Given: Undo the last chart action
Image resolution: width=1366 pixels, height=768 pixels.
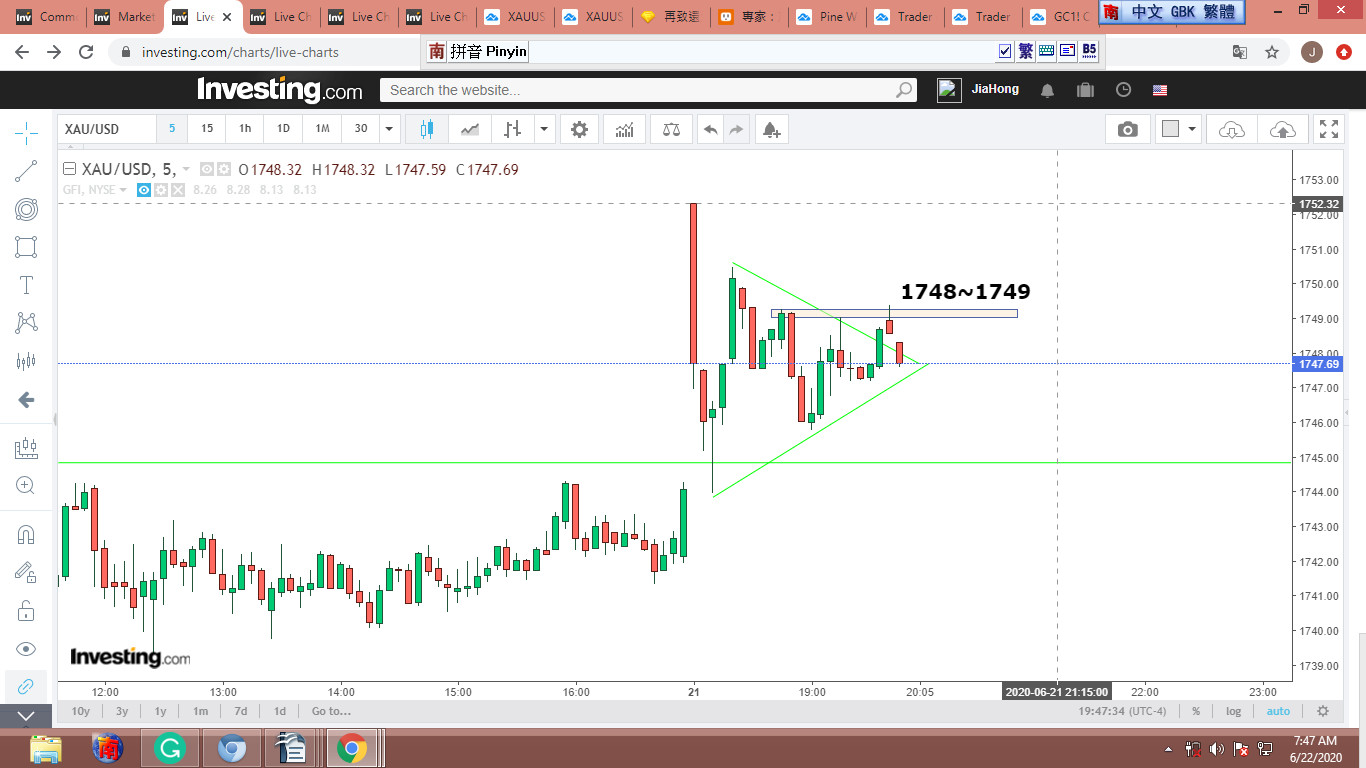Looking at the screenshot, I should pos(710,129).
